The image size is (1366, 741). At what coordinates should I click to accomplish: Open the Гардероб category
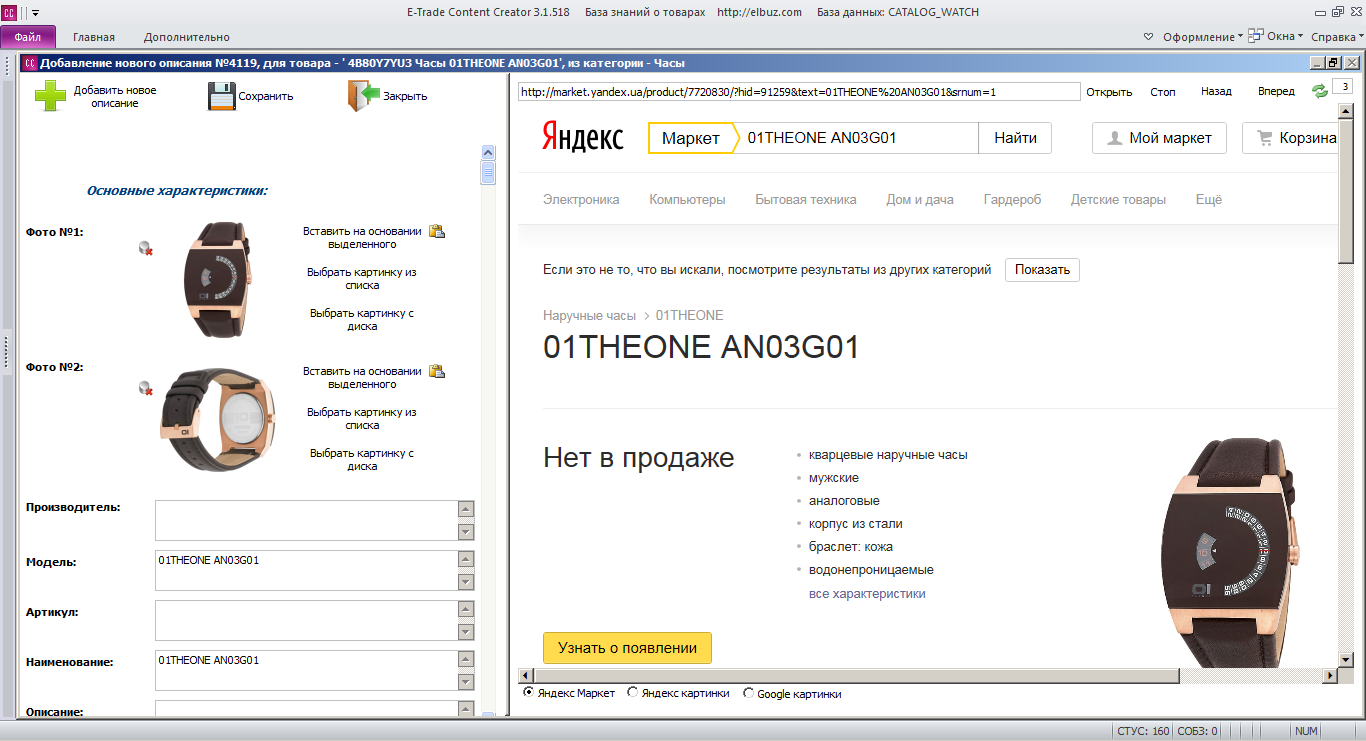click(x=1012, y=199)
